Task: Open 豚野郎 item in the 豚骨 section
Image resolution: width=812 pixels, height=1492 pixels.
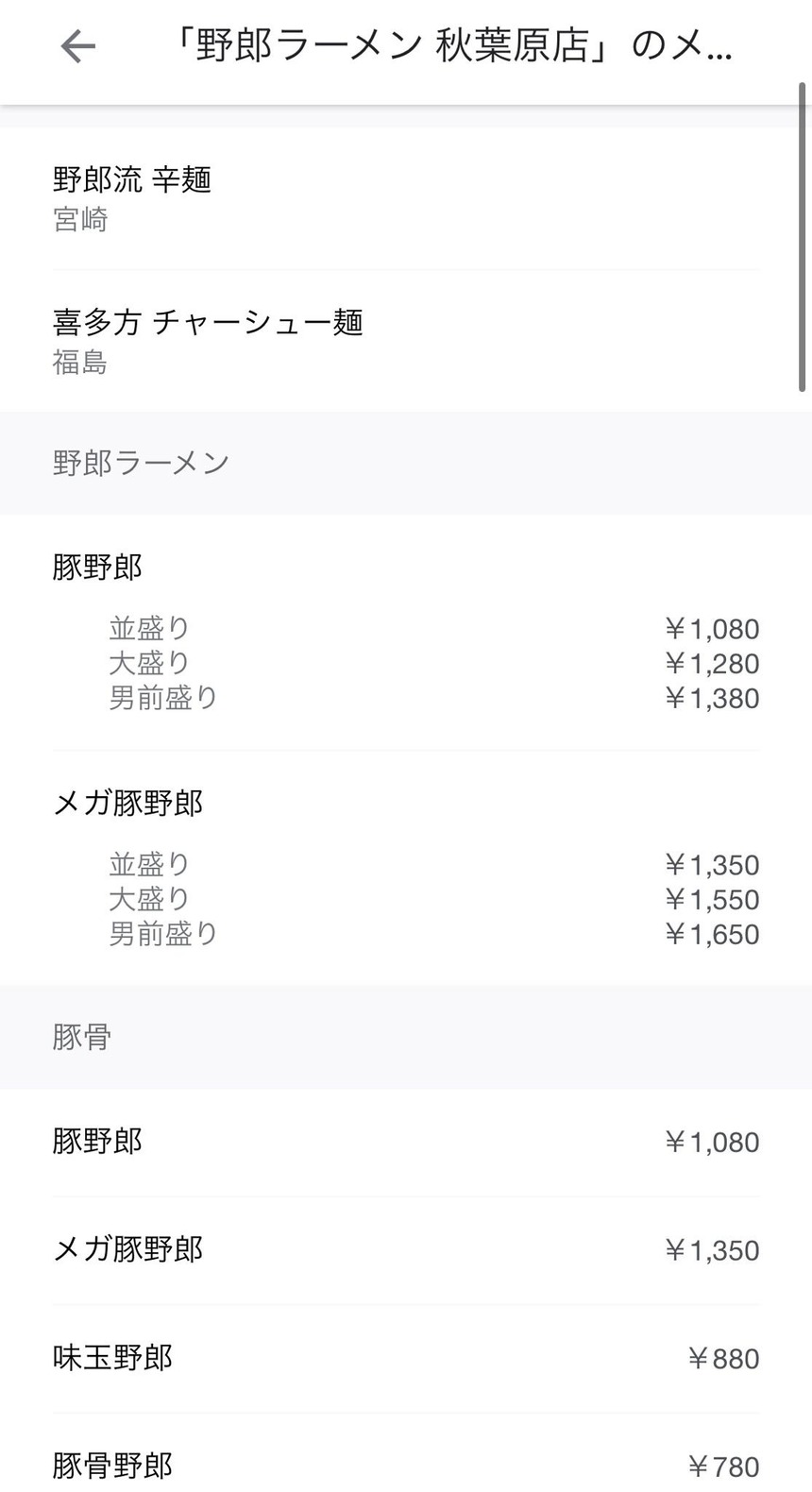Action: click(x=97, y=1142)
